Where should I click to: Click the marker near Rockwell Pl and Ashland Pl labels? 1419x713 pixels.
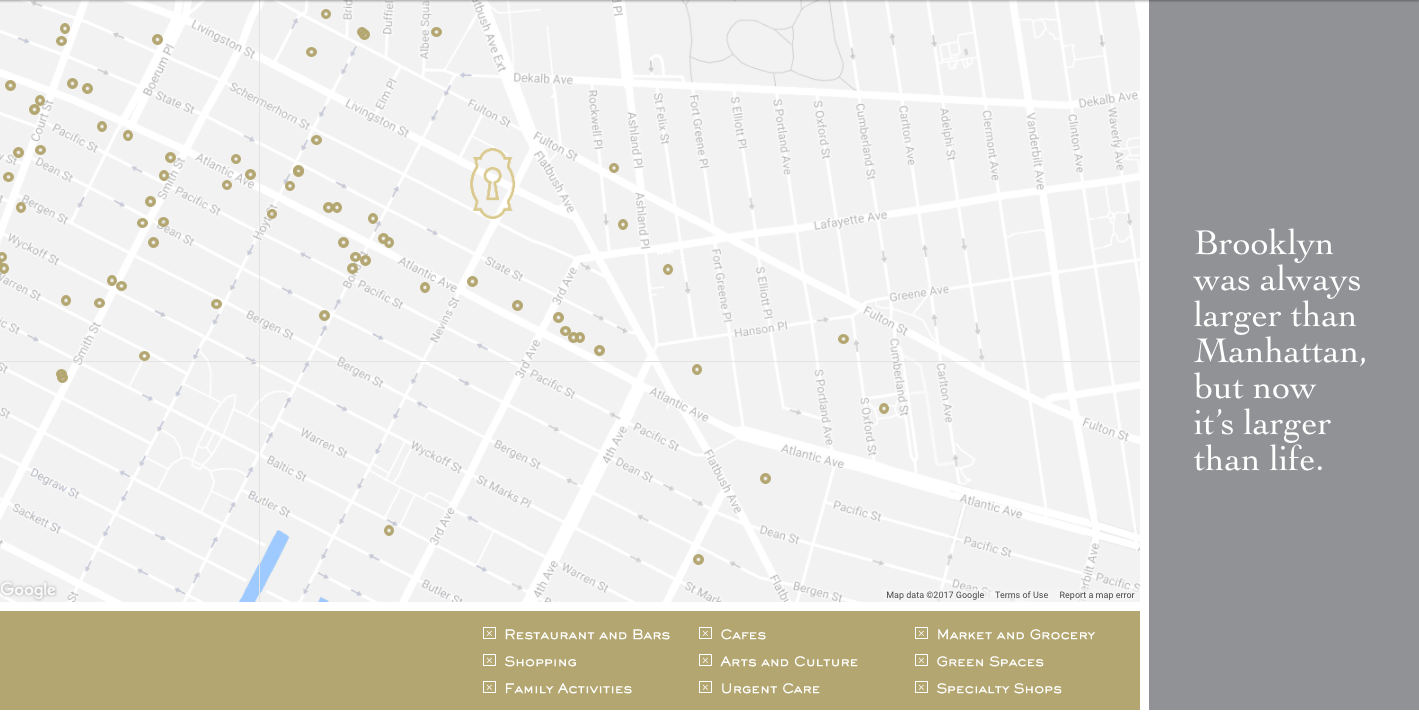[614, 168]
